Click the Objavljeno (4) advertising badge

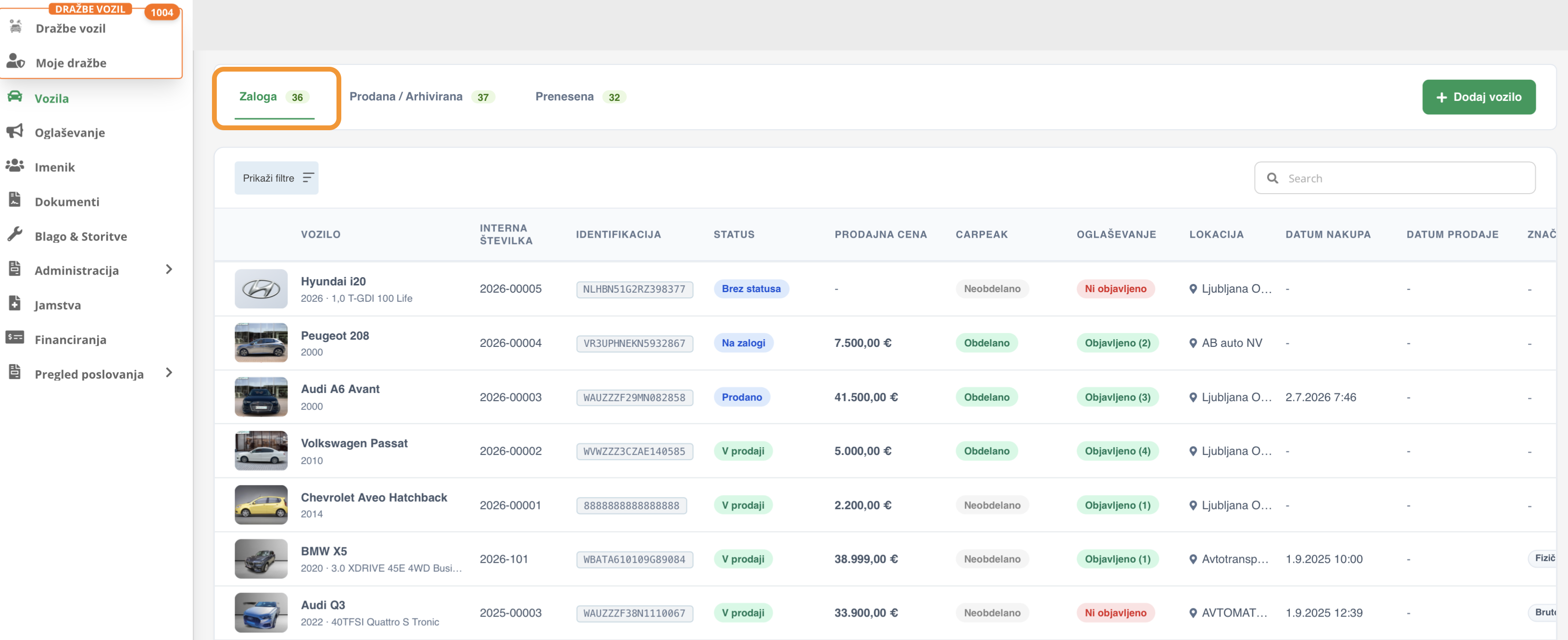(x=1118, y=451)
